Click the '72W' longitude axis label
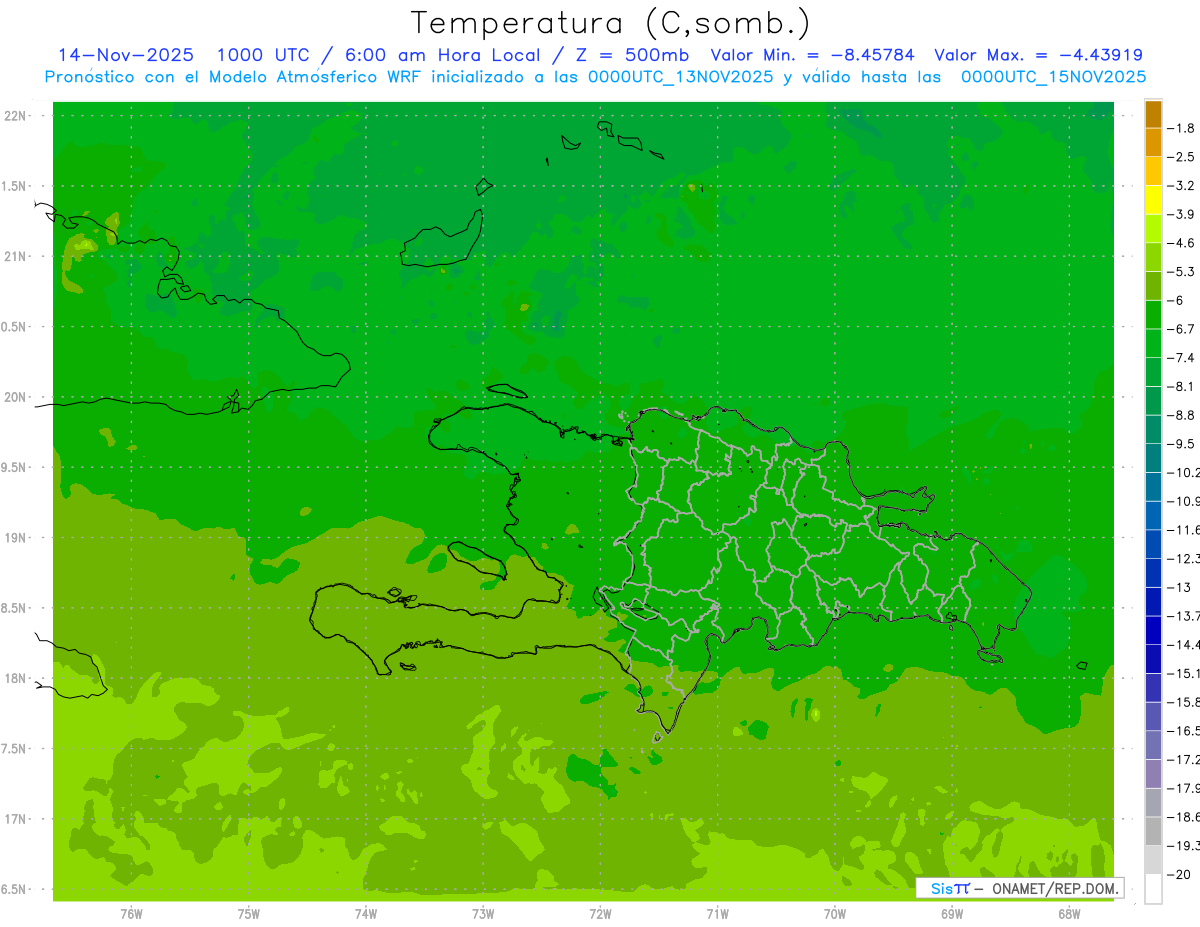 point(600,914)
